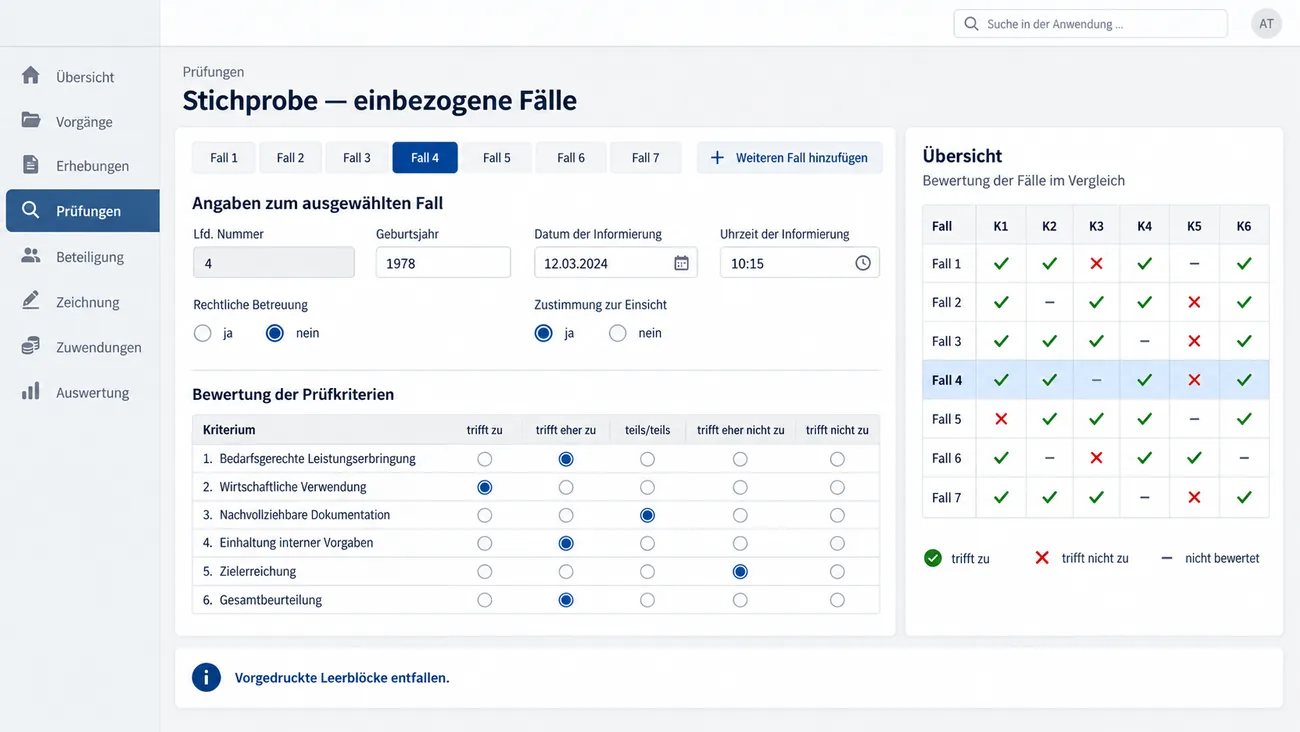Click the red X for Fall 5 K1
1300x732 pixels.
(x=1001, y=419)
